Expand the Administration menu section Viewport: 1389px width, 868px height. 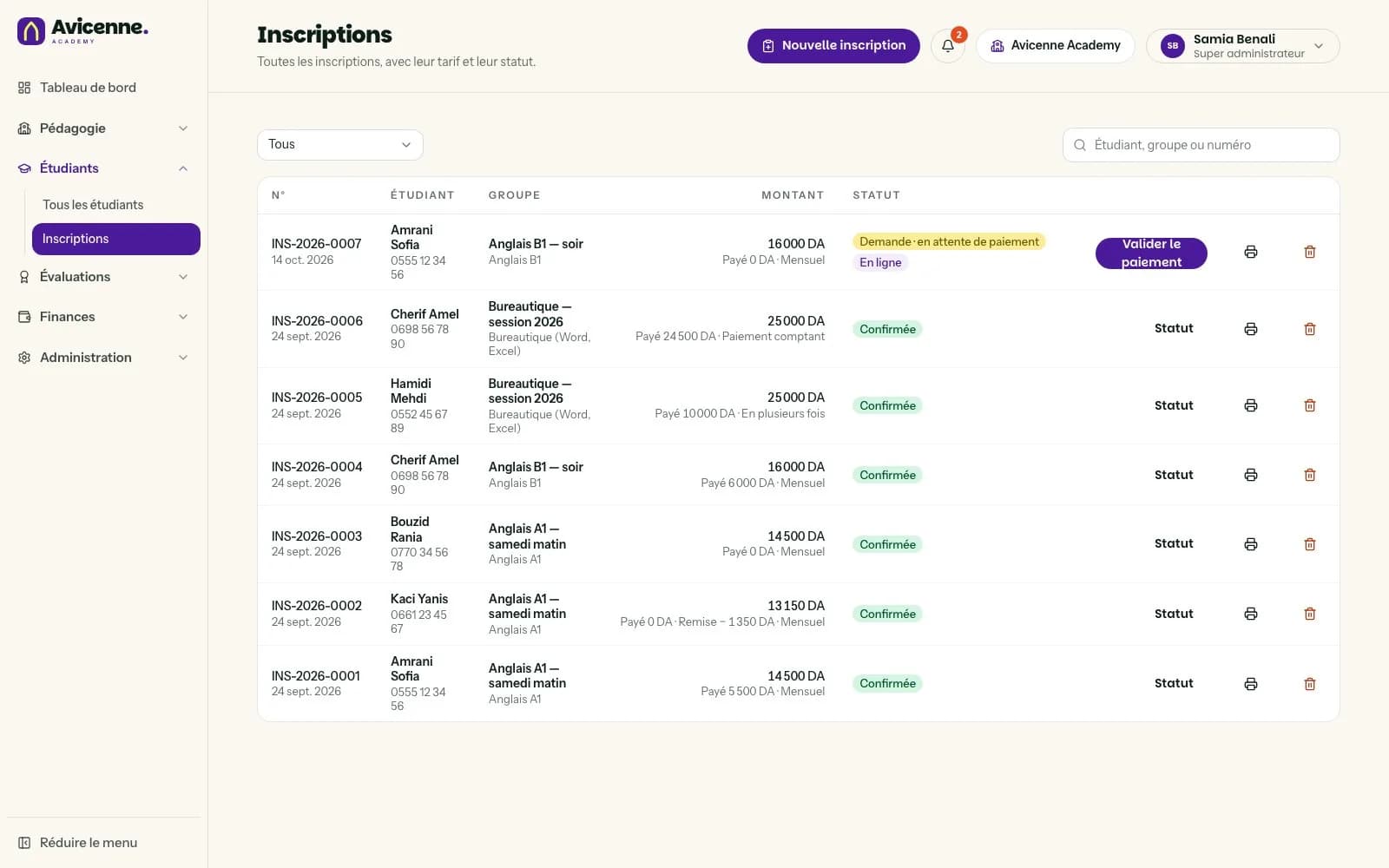point(103,358)
